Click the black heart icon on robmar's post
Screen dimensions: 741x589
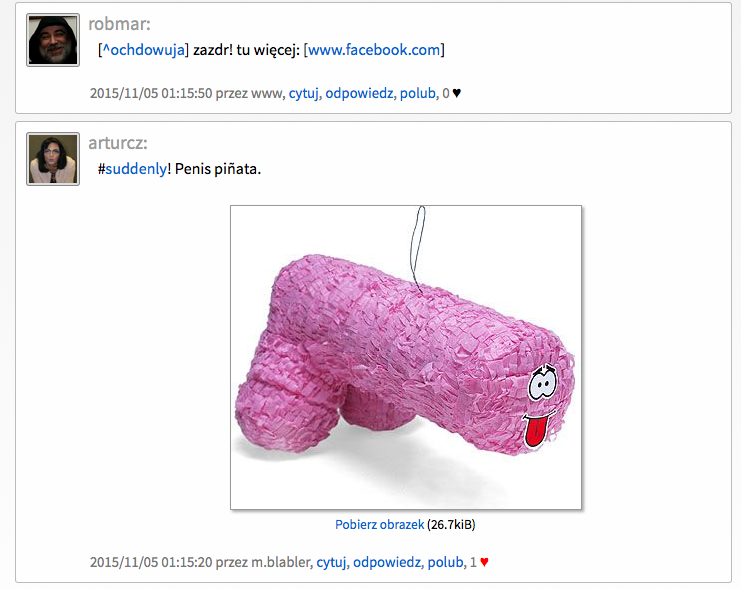[457, 93]
